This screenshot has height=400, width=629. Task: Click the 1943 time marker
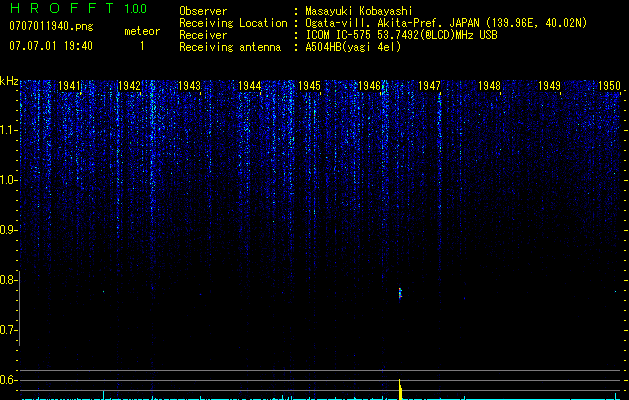click(x=189, y=86)
